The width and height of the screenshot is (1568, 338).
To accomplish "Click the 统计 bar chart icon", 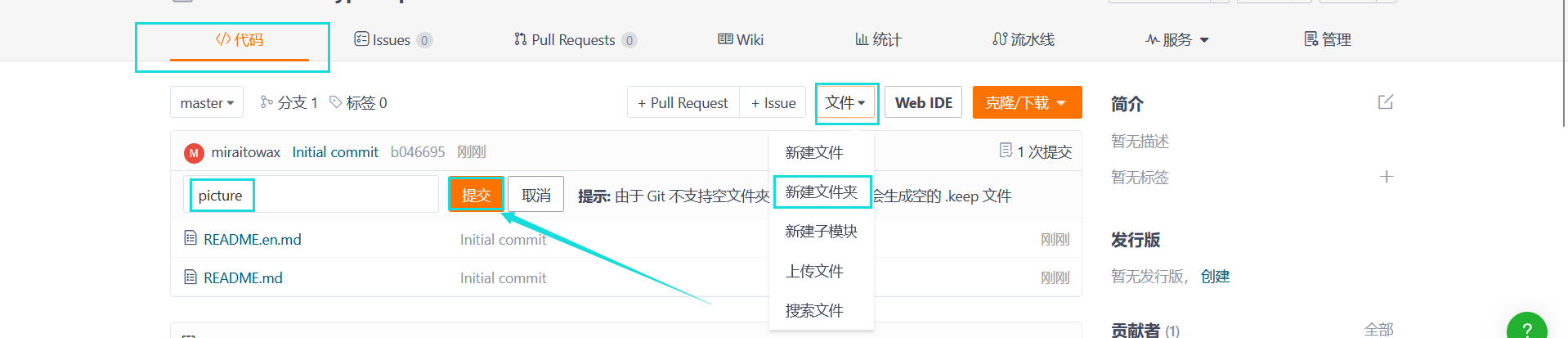I will click(x=862, y=39).
